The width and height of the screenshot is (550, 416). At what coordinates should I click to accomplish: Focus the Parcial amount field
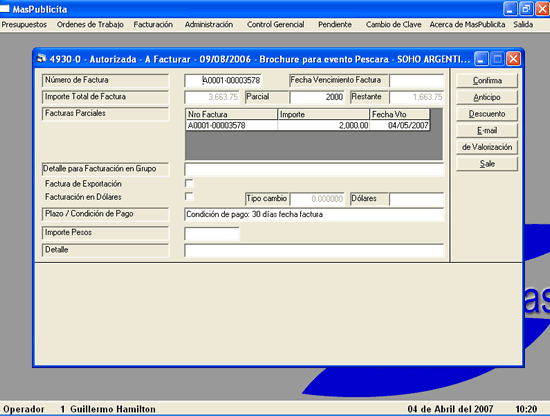click(317, 97)
